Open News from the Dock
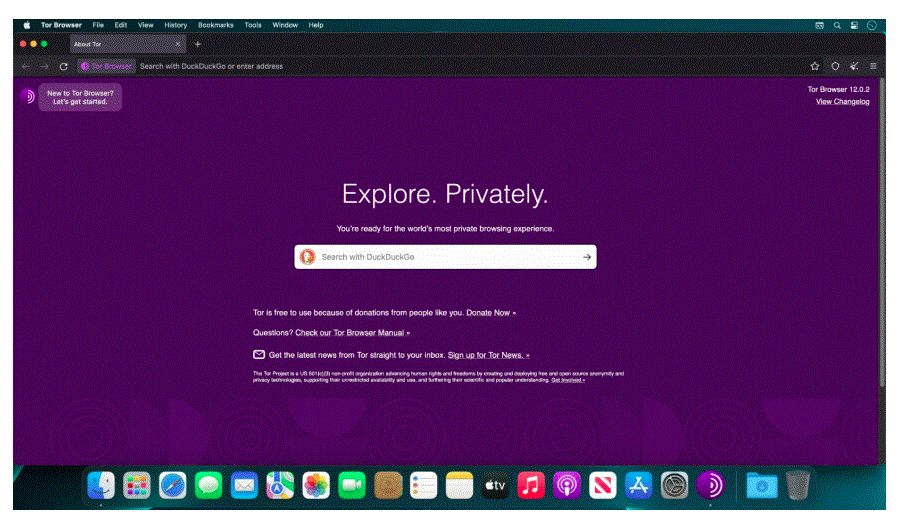The height and width of the screenshot is (526, 901). pos(603,486)
